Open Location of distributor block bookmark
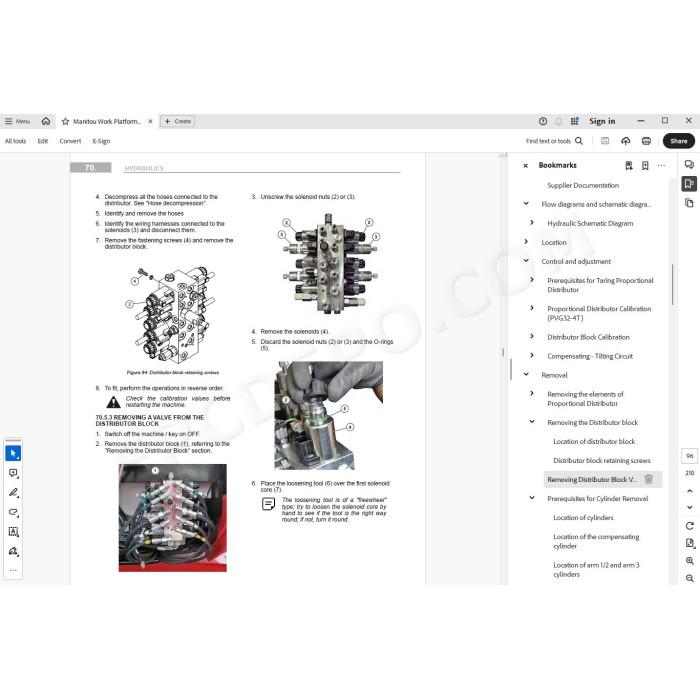Screen dimensions: 700x700 594,442
